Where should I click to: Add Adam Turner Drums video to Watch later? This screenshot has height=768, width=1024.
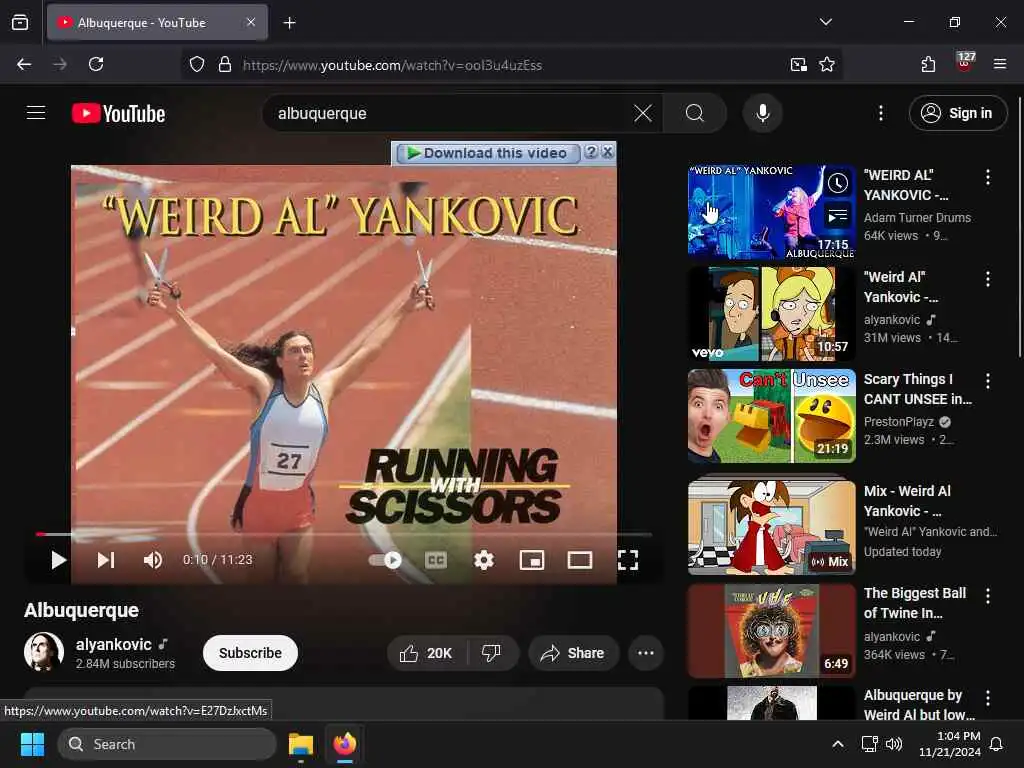pos(838,183)
